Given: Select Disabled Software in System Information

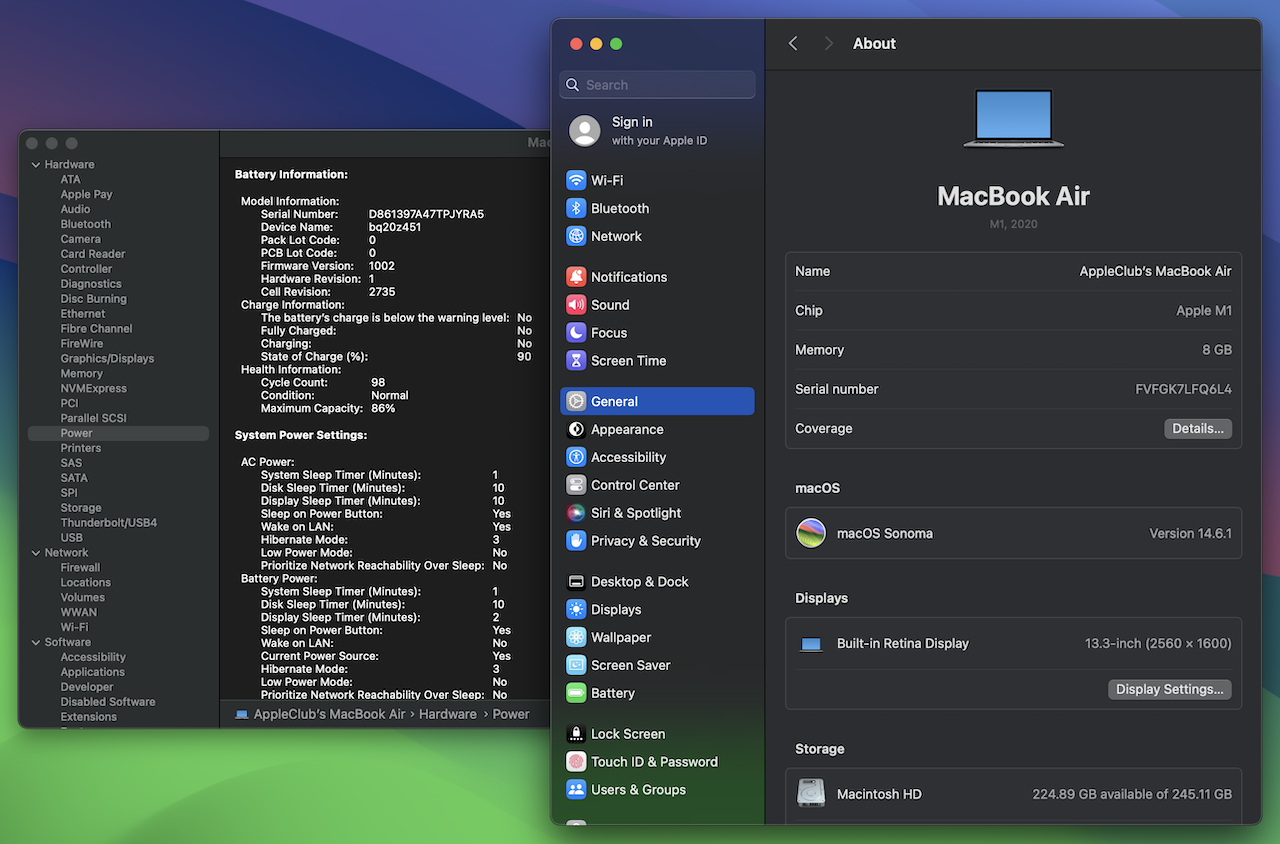Looking at the screenshot, I should pos(108,702).
